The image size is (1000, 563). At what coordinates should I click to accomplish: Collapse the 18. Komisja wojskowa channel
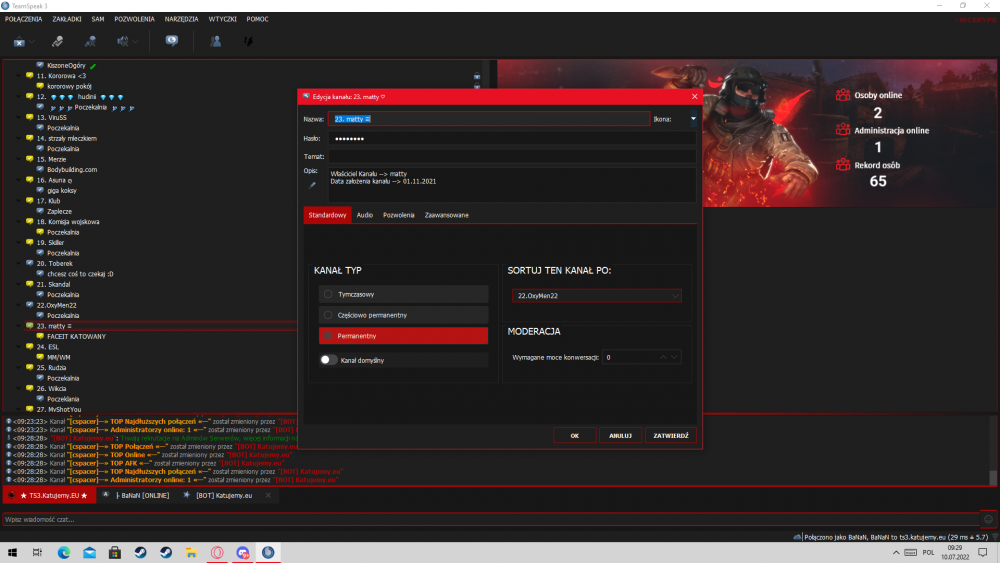pos(18,222)
